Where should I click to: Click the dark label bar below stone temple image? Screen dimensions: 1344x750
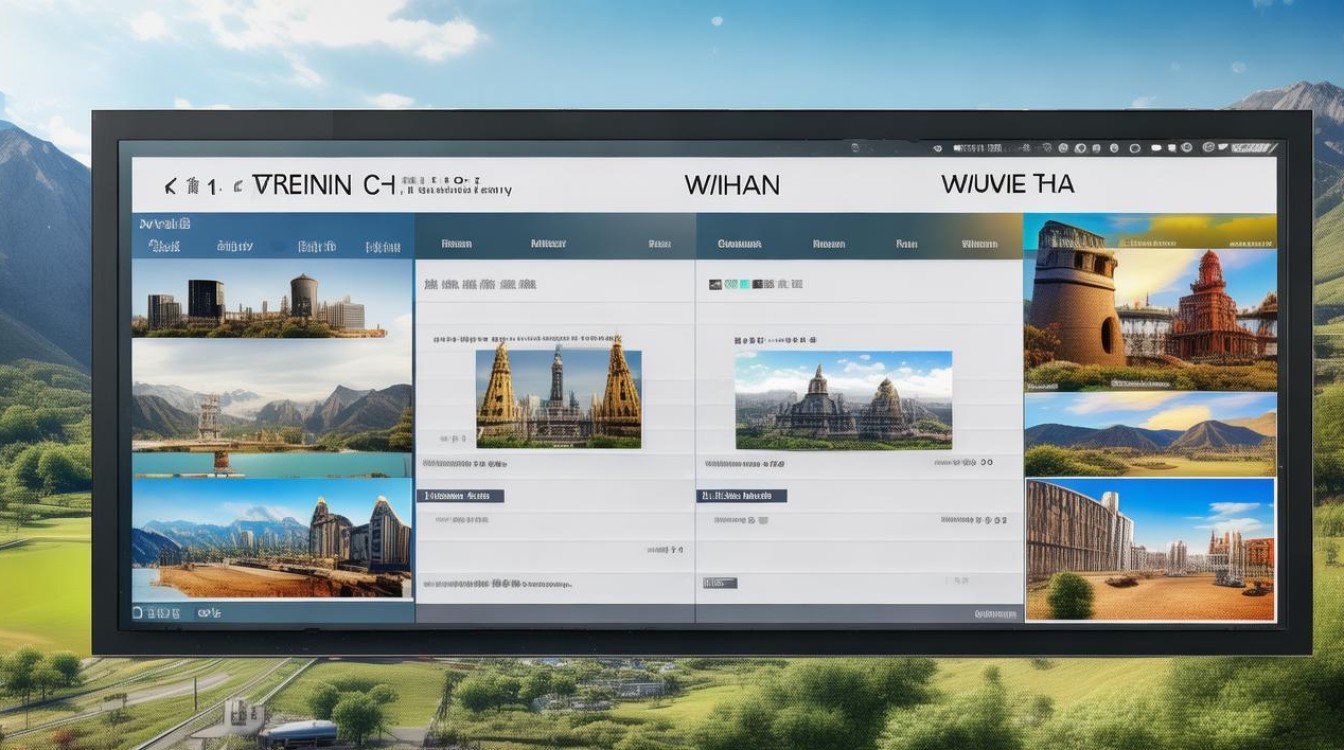(741, 496)
